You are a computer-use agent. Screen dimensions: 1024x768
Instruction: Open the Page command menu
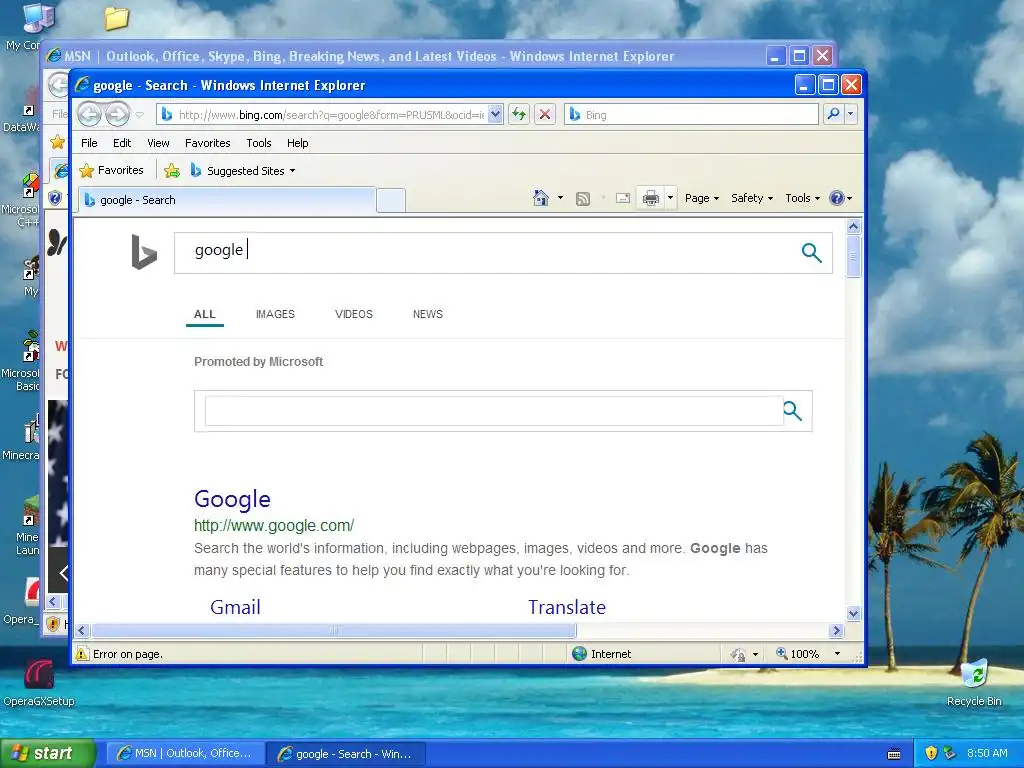[702, 198]
